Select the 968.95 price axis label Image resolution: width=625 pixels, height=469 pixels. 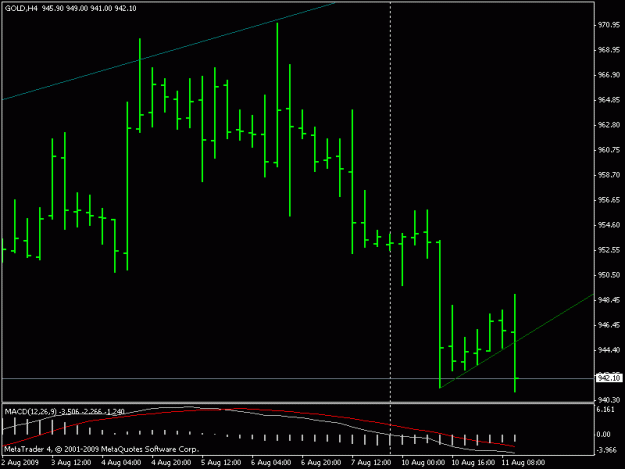pos(609,50)
